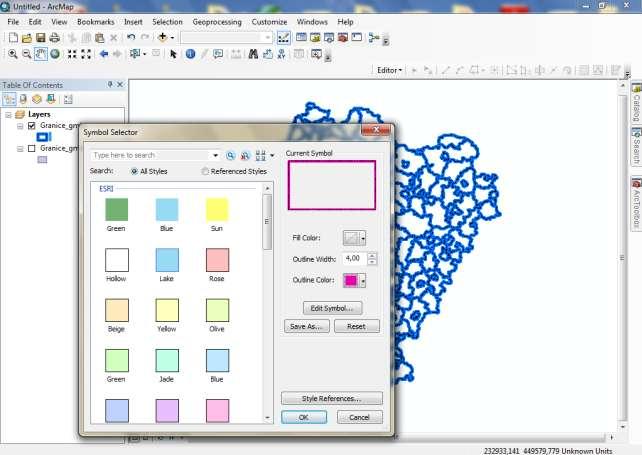
Task: Open the Geoprocessing menu
Action: click(217, 22)
